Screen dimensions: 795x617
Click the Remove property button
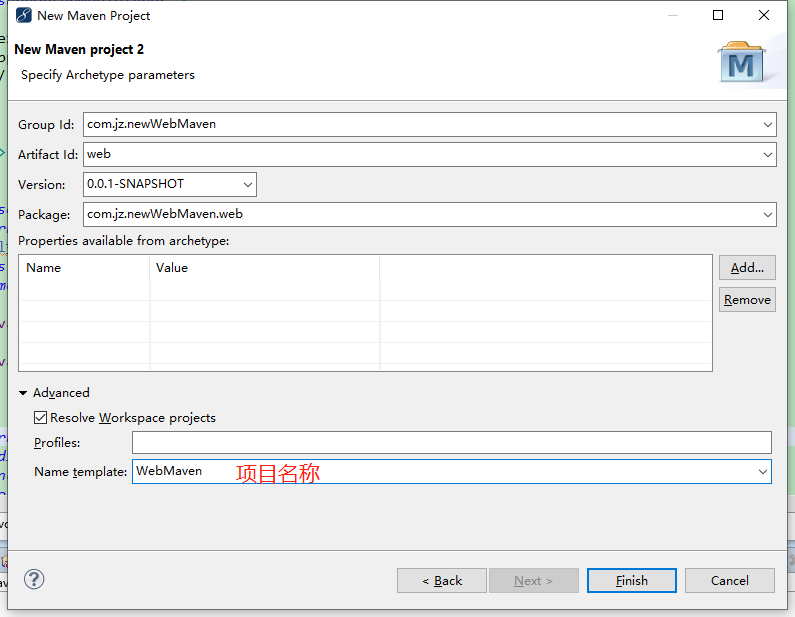[747, 300]
